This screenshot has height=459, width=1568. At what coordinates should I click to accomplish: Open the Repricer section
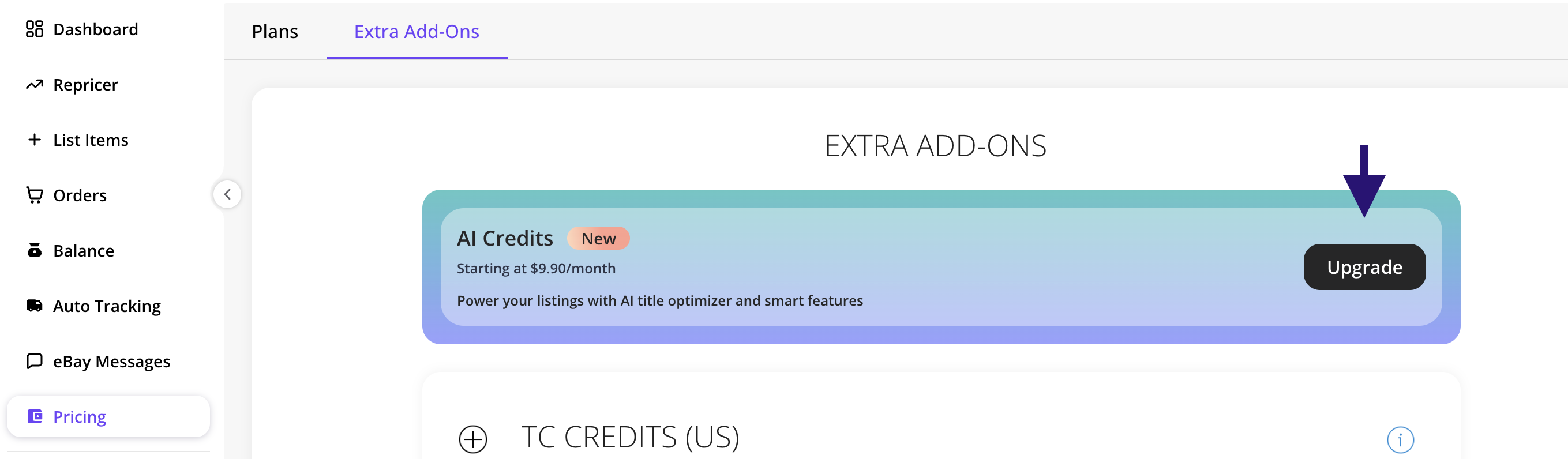[x=33, y=84]
